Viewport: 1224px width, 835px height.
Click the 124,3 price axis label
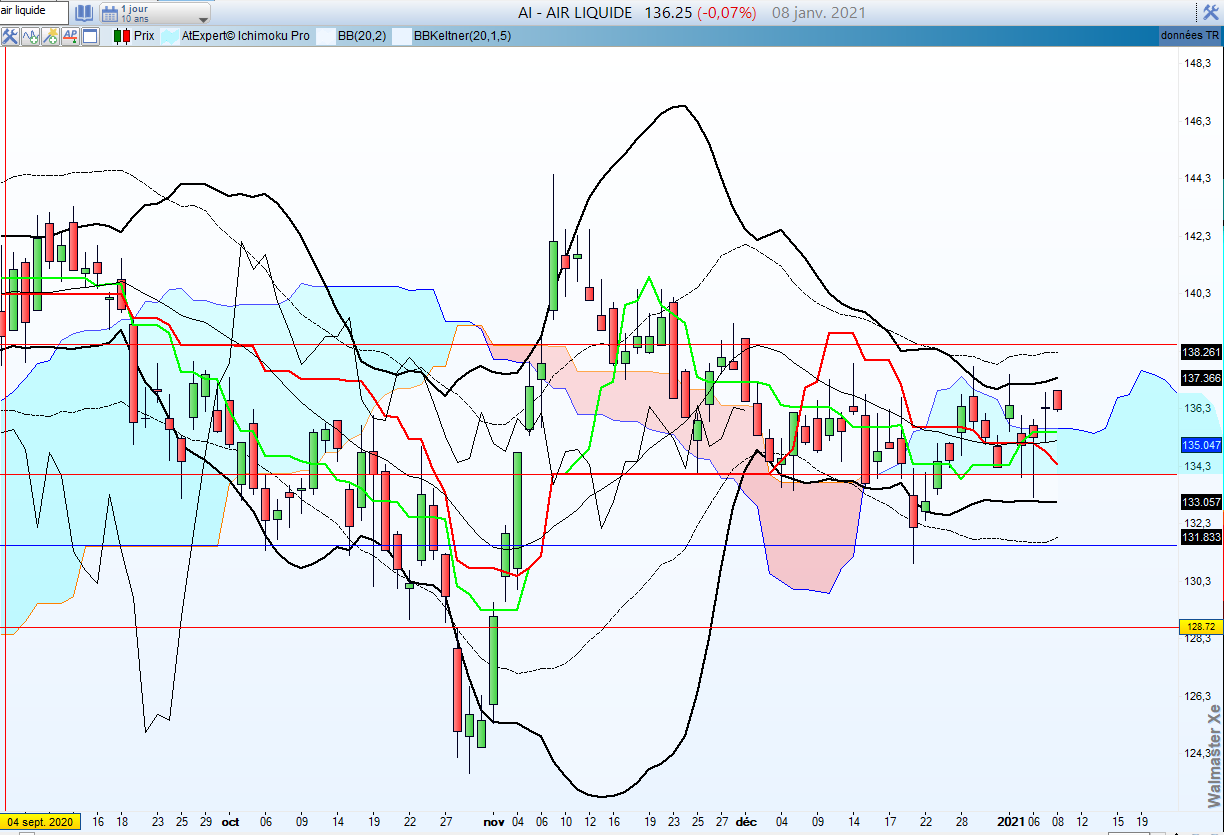click(1197, 753)
